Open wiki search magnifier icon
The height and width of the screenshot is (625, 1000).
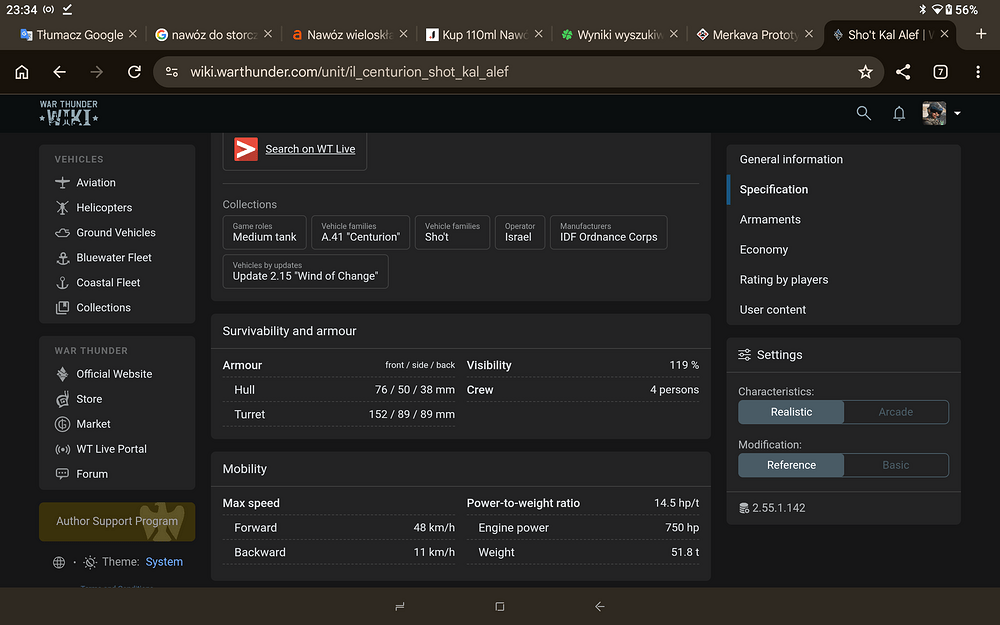[x=863, y=114]
